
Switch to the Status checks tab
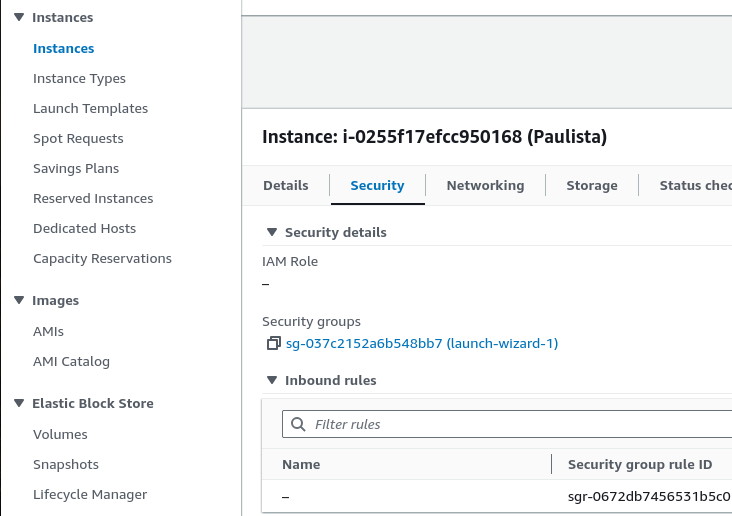click(696, 185)
